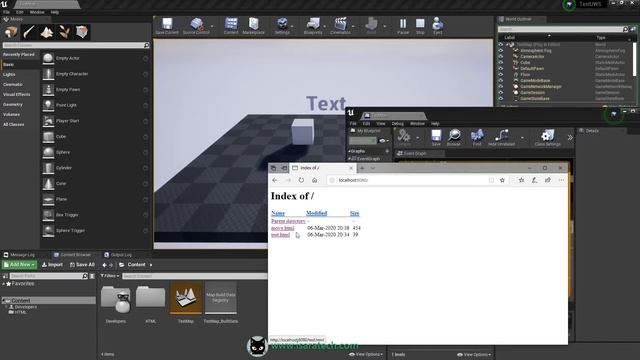Add current page to favorites star
Screen dimensions: 640x360
pos(502,180)
